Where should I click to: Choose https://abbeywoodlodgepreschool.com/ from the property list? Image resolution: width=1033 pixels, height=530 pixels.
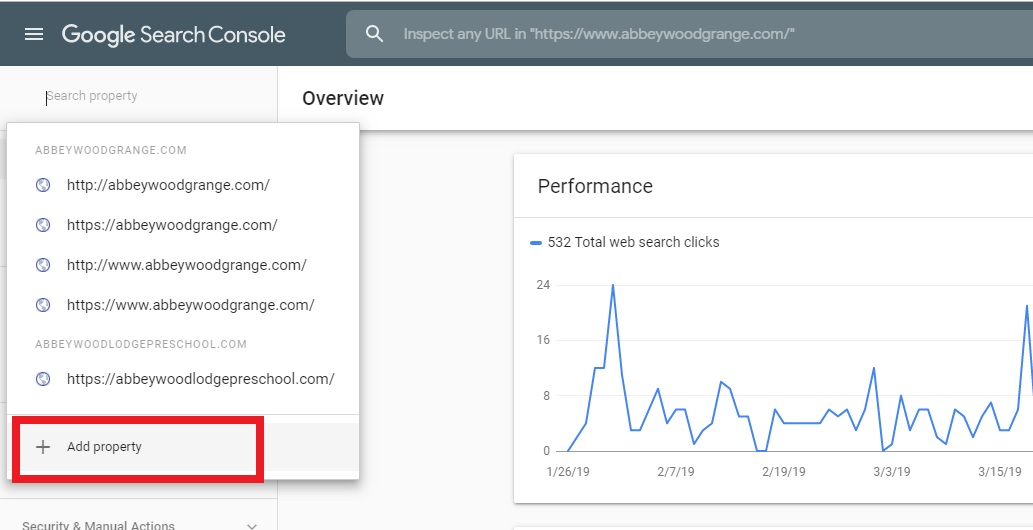tap(200, 379)
